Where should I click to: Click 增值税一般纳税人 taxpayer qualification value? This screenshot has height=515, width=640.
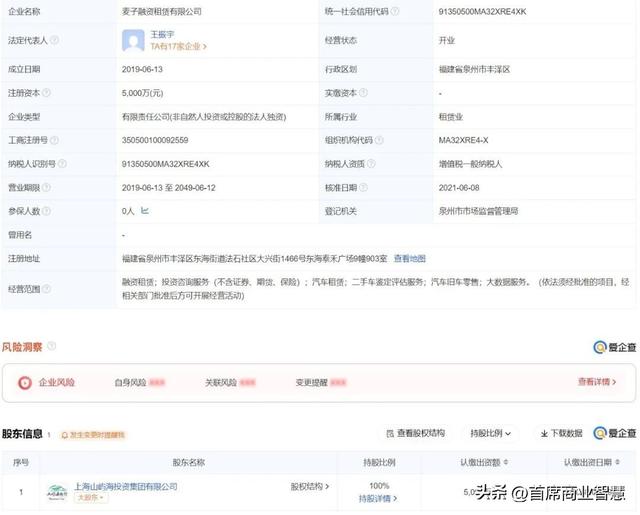pyautogui.click(x=470, y=164)
